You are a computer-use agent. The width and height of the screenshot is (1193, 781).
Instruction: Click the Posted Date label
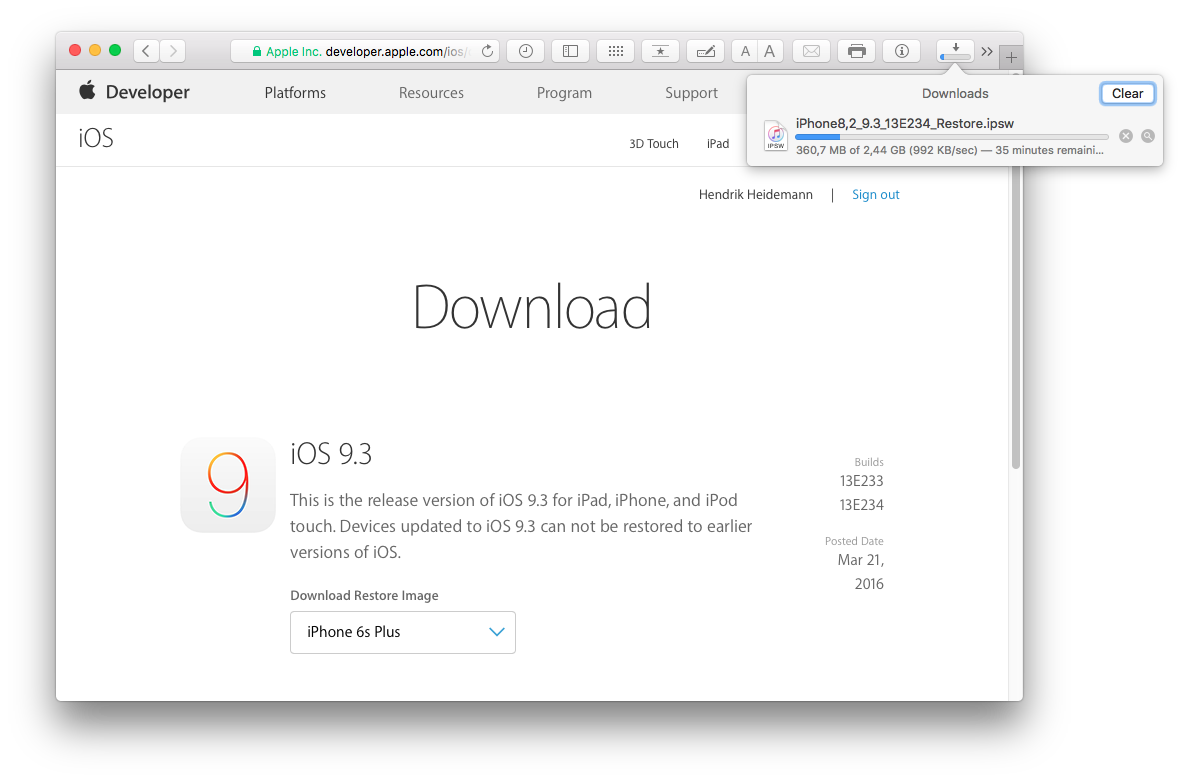coord(854,541)
